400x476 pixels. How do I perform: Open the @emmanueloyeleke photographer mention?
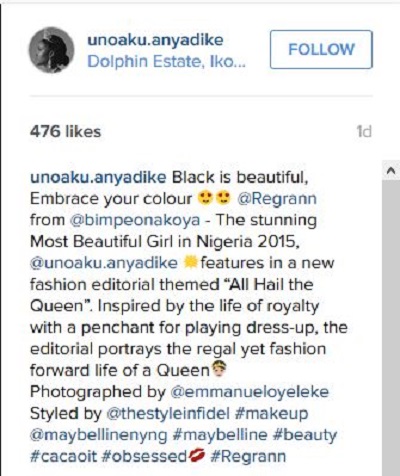[249, 392]
